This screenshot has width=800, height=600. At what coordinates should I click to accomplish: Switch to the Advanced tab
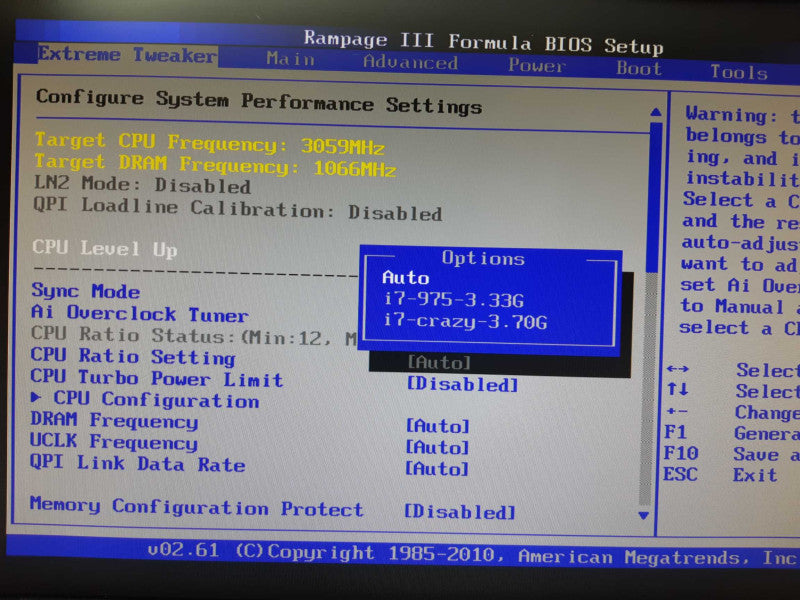pyautogui.click(x=410, y=62)
